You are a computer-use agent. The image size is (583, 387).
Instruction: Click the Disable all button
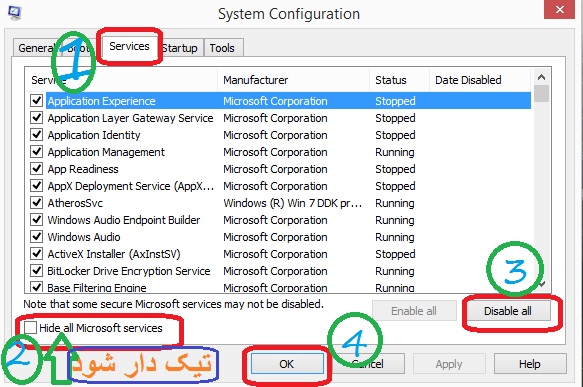508,311
